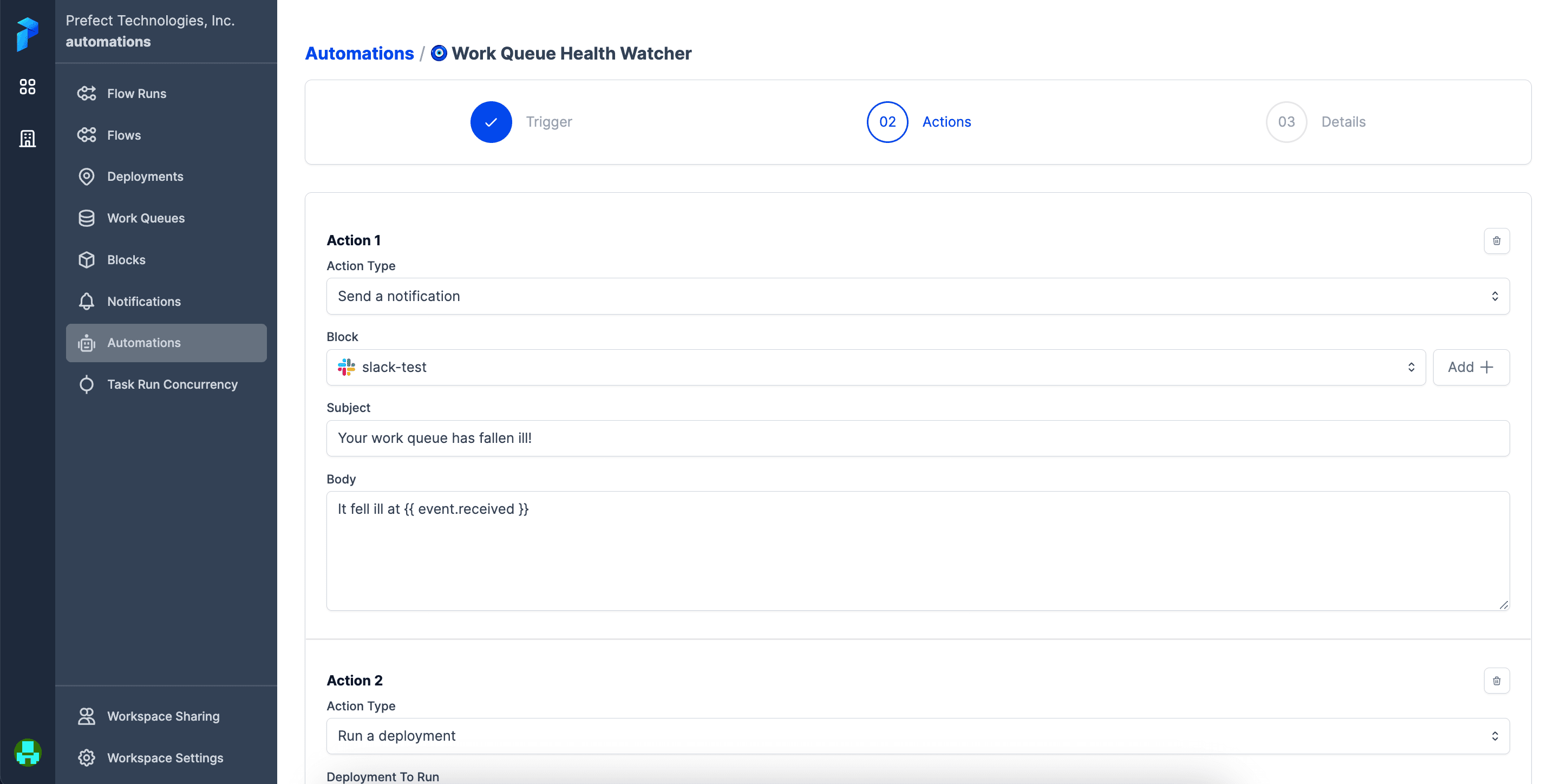Screen dimensions: 1555x784
Task: Open the Send a notification dropdown
Action: [917, 296]
